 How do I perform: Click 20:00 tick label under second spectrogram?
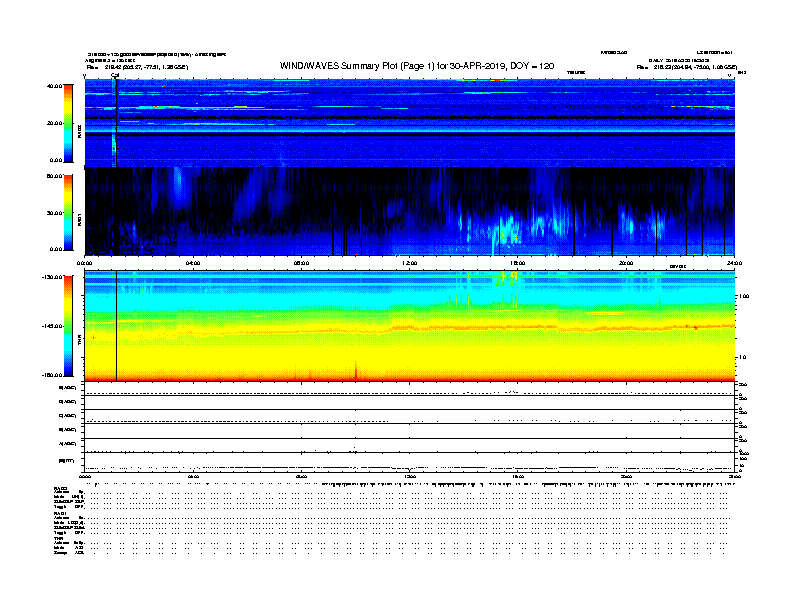pos(626,263)
